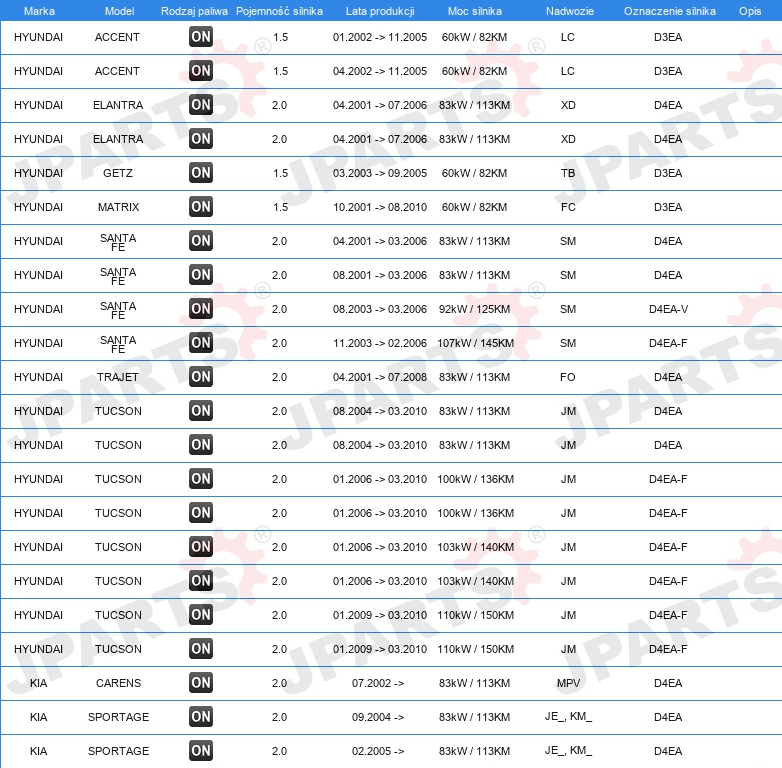Click the Pojemność silnika column header
This screenshot has width=782, height=768.
point(279,11)
